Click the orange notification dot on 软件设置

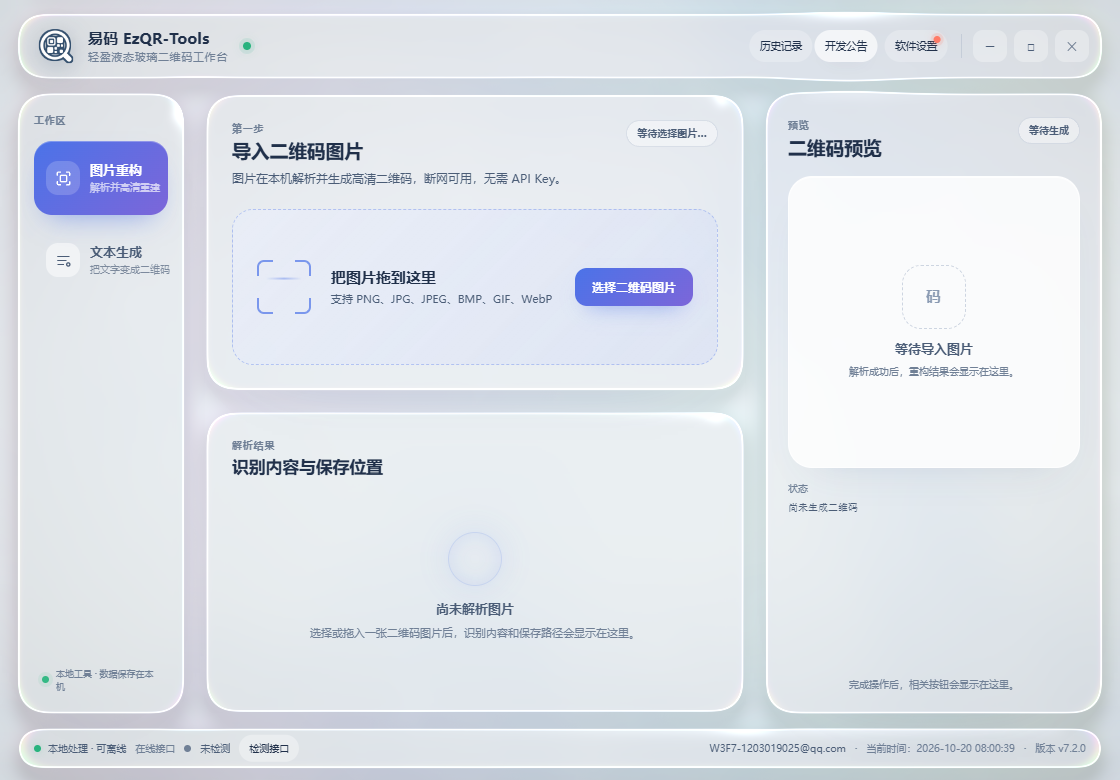click(x=937, y=39)
